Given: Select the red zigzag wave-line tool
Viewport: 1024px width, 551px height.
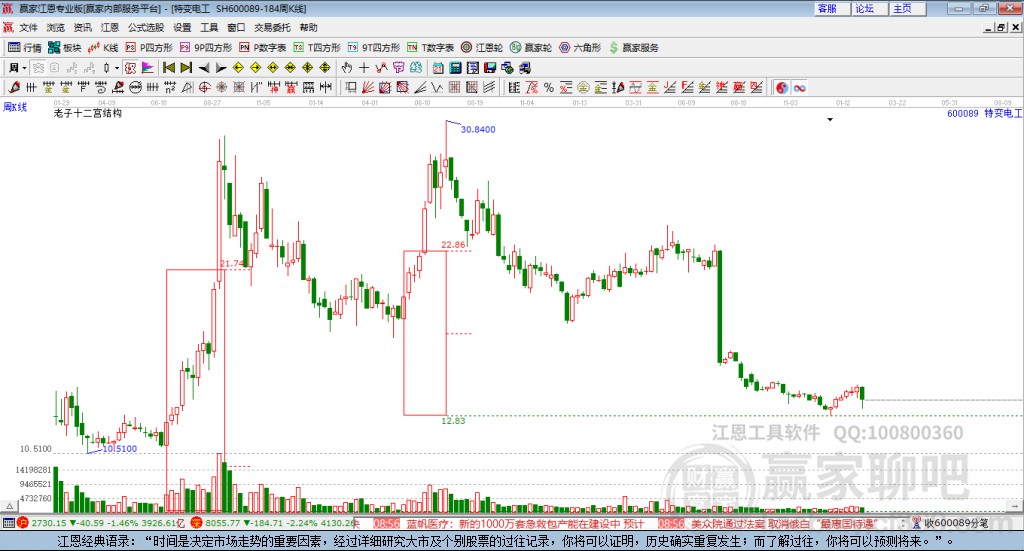Looking at the screenshot, I should (381, 68).
